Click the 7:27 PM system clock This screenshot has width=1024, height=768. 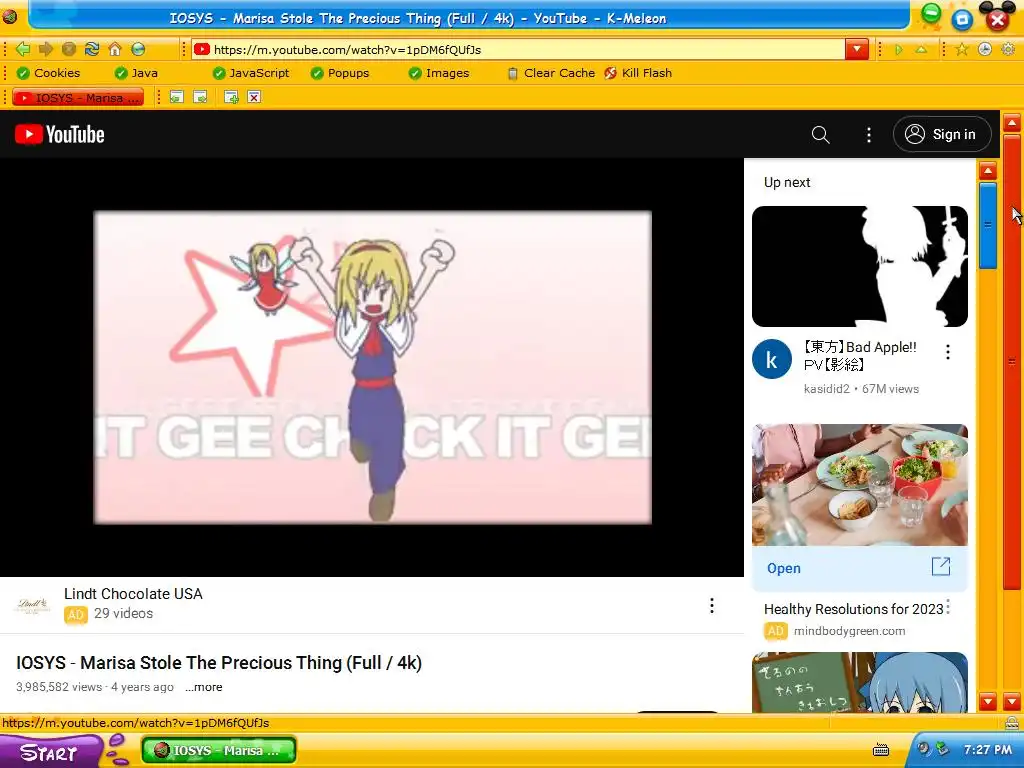tap(987, 750)
